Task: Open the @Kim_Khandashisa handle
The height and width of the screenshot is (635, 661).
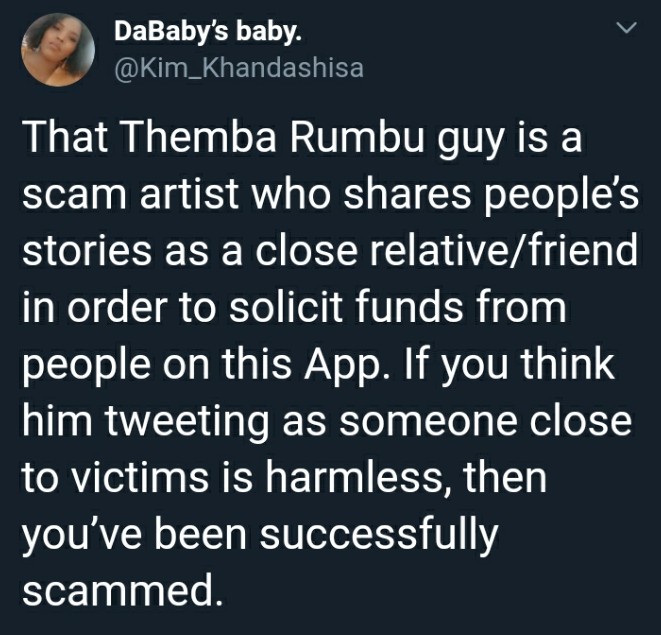Action: (239, 68)
